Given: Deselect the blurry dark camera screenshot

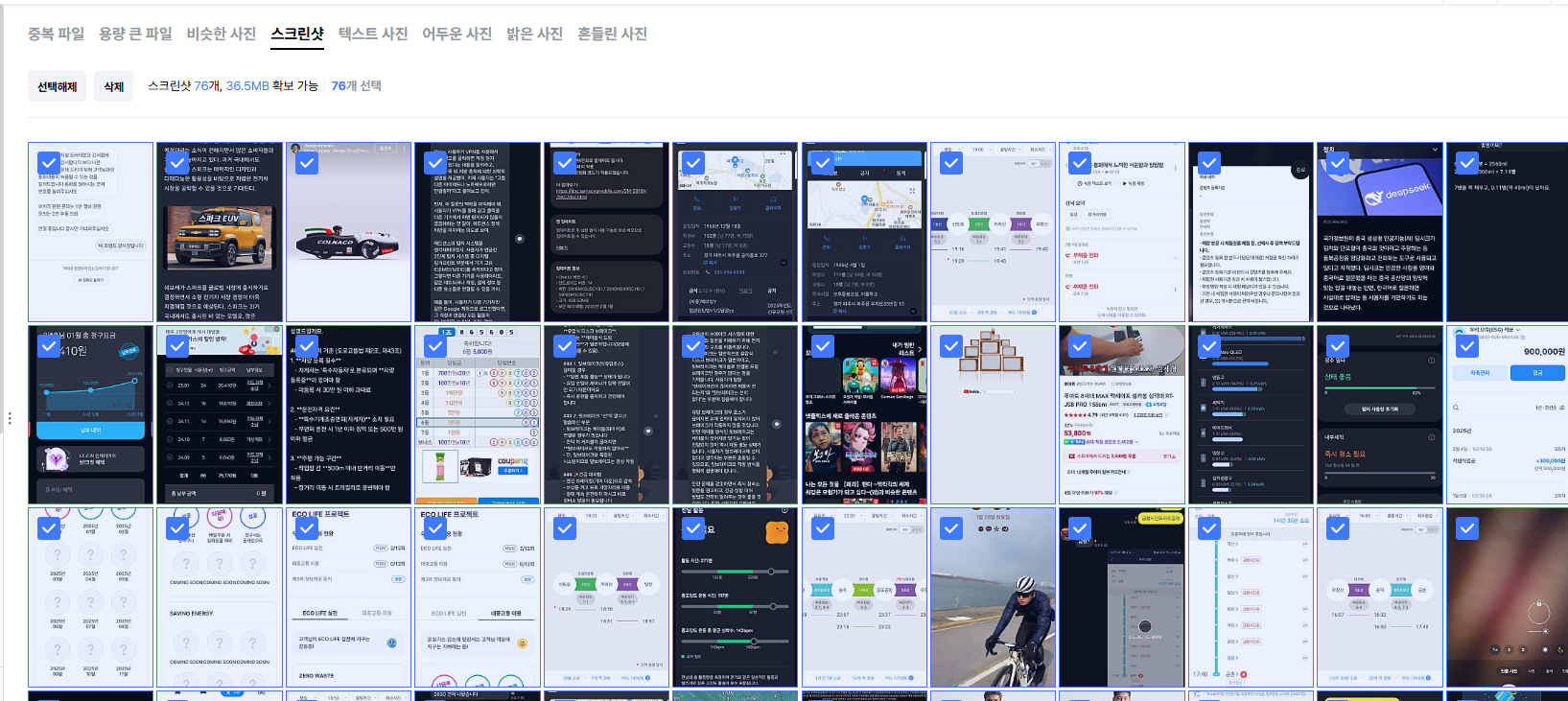Looking at the screenshot, I should 1466,527.
